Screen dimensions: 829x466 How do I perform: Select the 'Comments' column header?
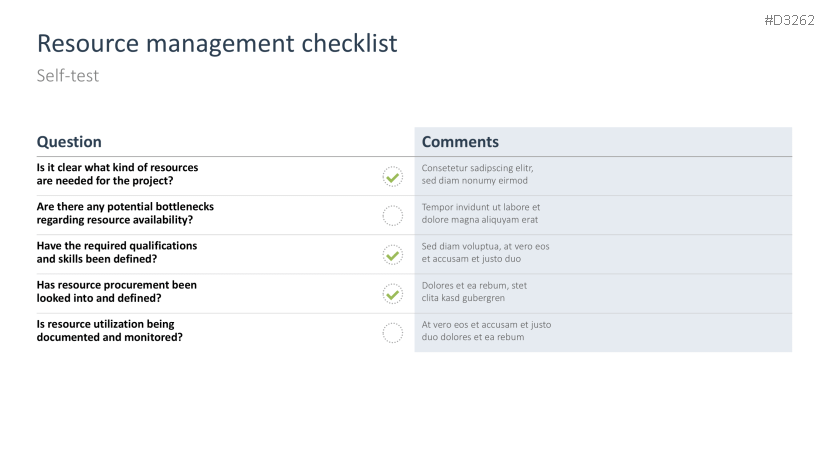pos(460,142)
